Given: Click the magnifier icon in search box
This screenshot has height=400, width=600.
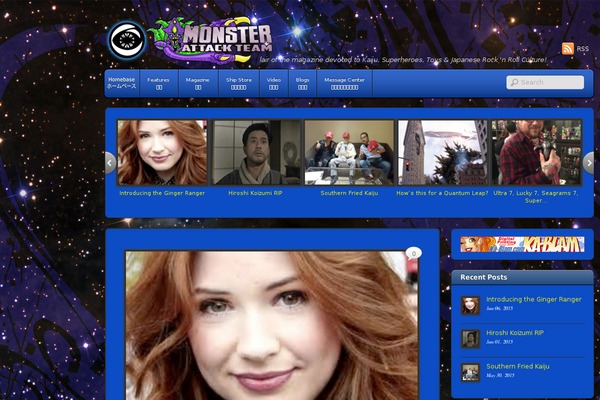Looking at the screenshot, I should [x=514, y=82].
